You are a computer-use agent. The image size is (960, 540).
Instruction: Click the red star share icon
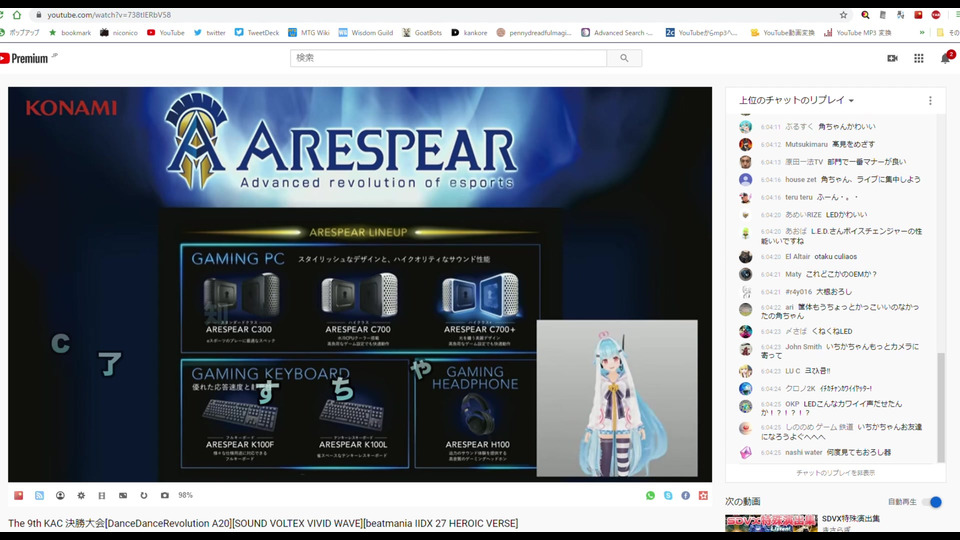coord(703,495)
